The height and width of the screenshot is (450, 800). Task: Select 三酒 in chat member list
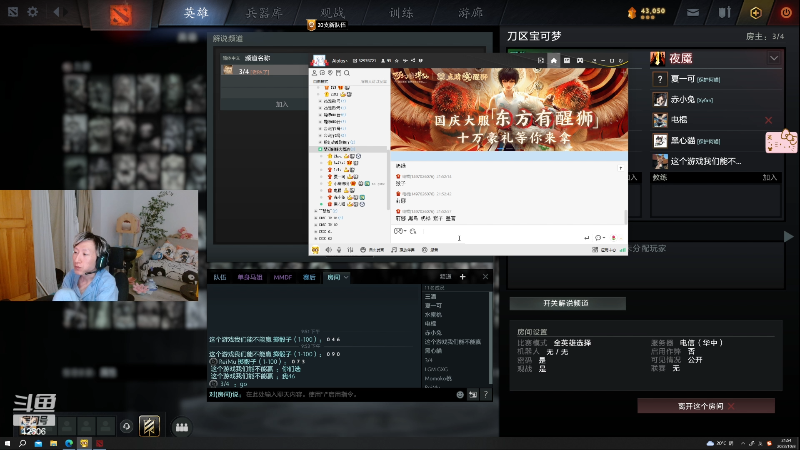(431, 296)
